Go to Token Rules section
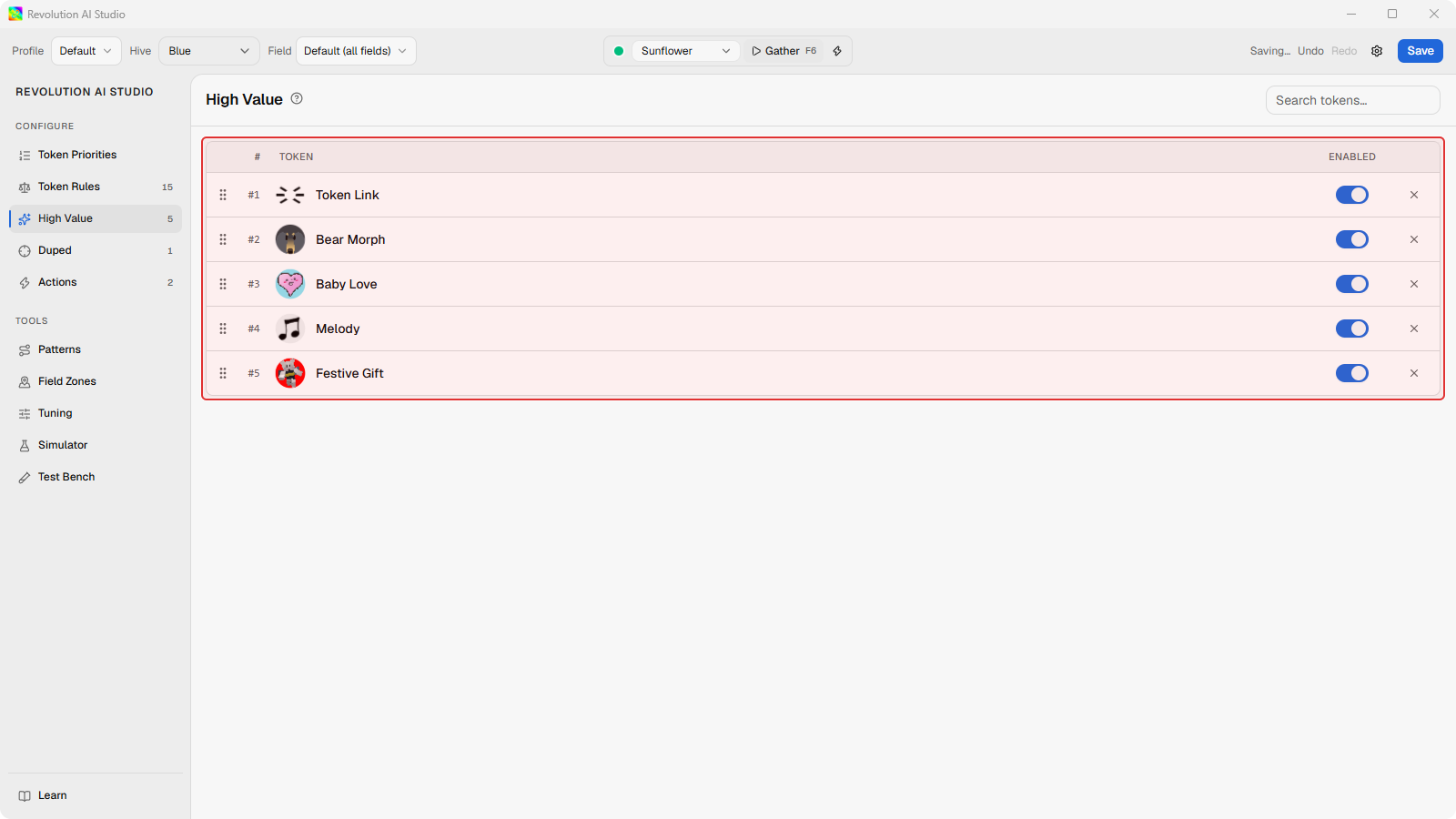The height and width of the screenshot is (819, 1456). [x=96, y=187]
